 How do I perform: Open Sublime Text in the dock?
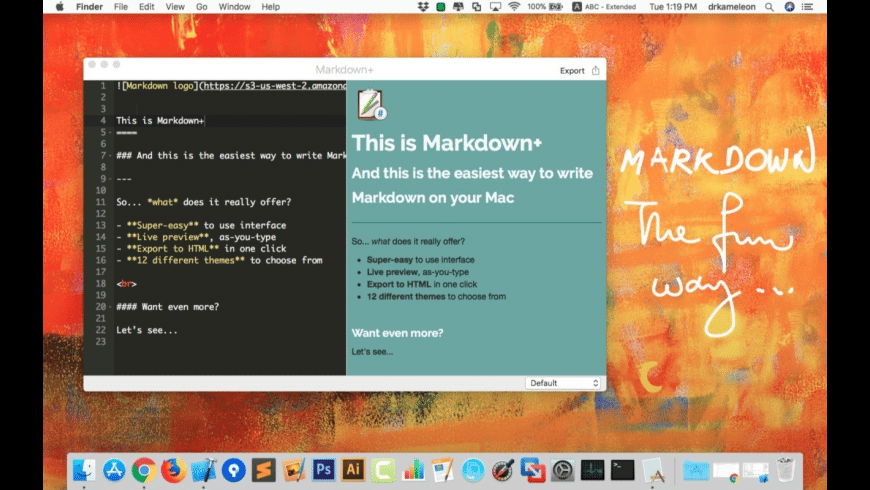[x=264, y=470]
